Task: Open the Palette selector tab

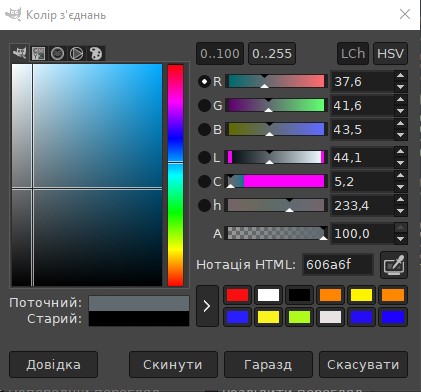Action: (96, 53)
